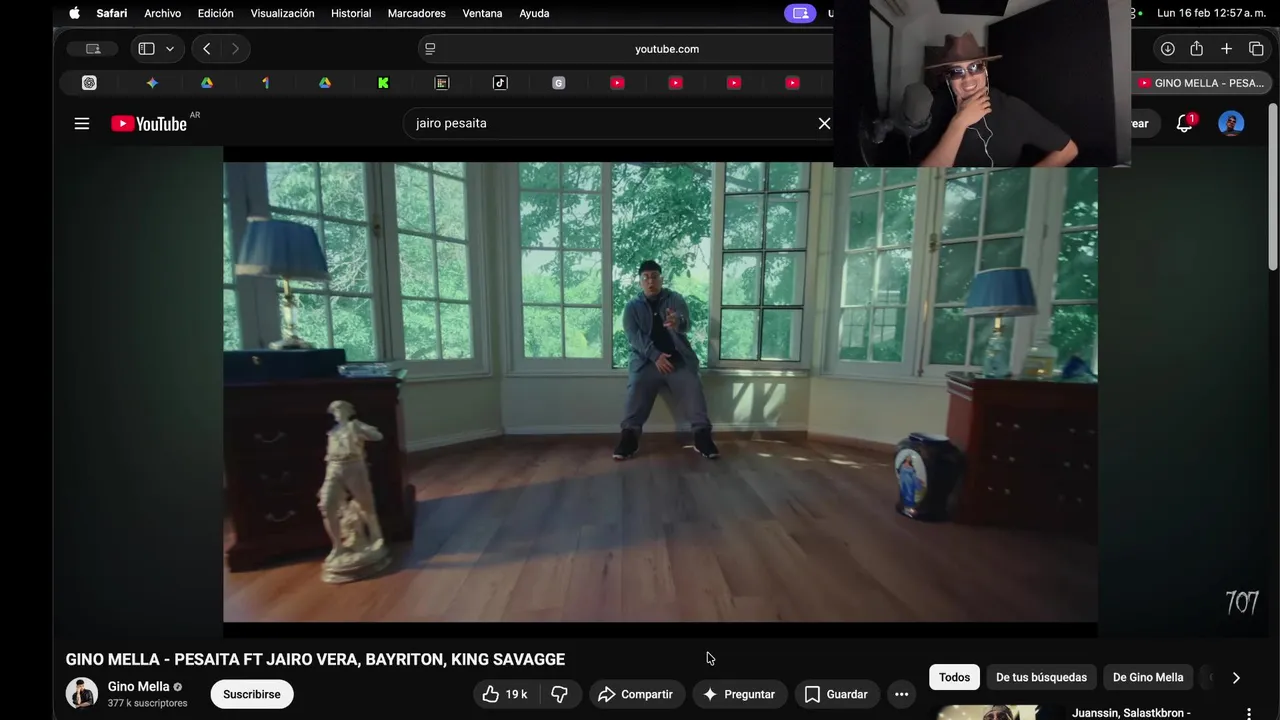Go to the YouTube home logo
Image resolution: width=1280 pixels, height=720 pixels.
point(149,123)
